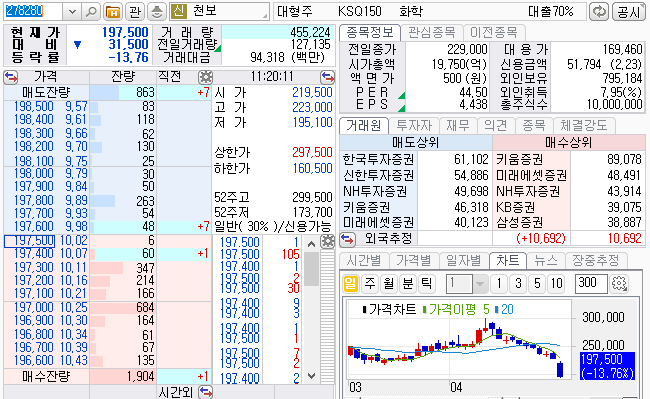650x399 pixels.
Task: Click the 매수상위 column header
Action: pyautogui.click(x=569, y=143)
